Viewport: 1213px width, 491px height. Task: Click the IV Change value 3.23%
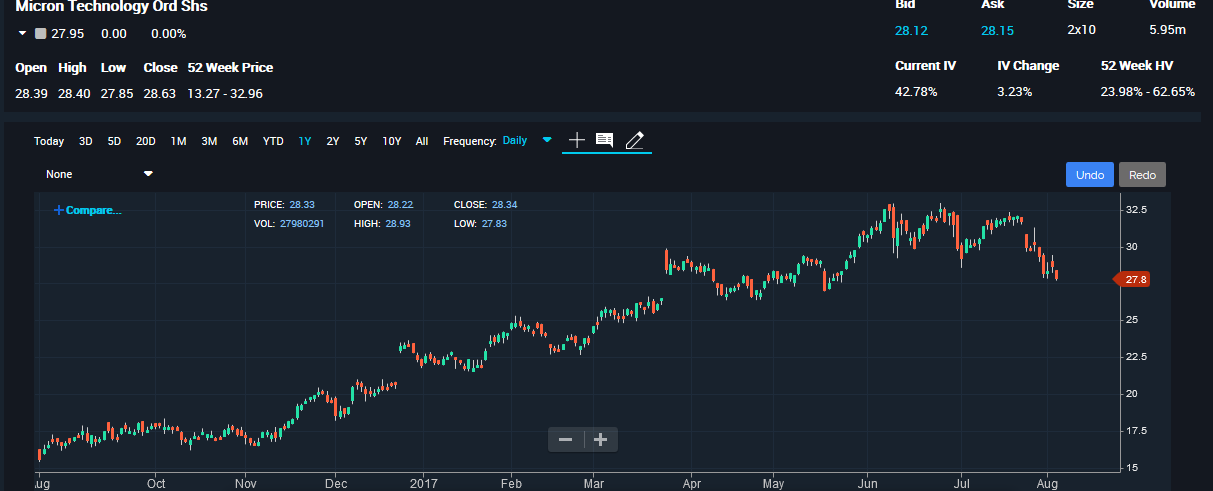click(x=1015, y=92)
